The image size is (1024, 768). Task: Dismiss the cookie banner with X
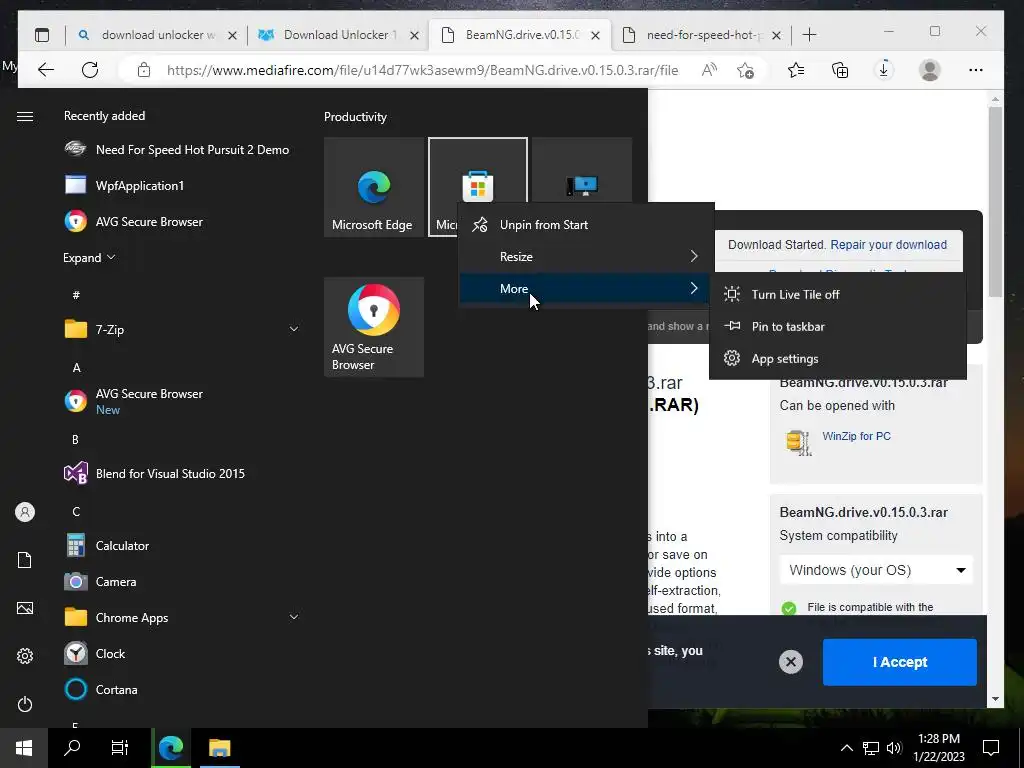[790, 662]
